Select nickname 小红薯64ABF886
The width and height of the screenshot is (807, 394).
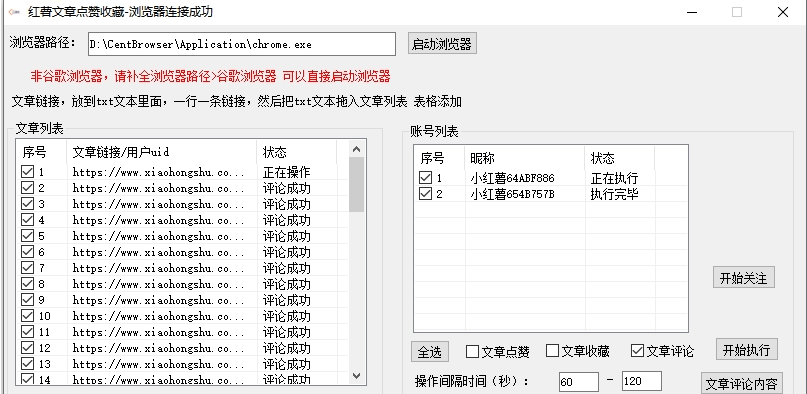pyautogui.click(x=513, y=178)
